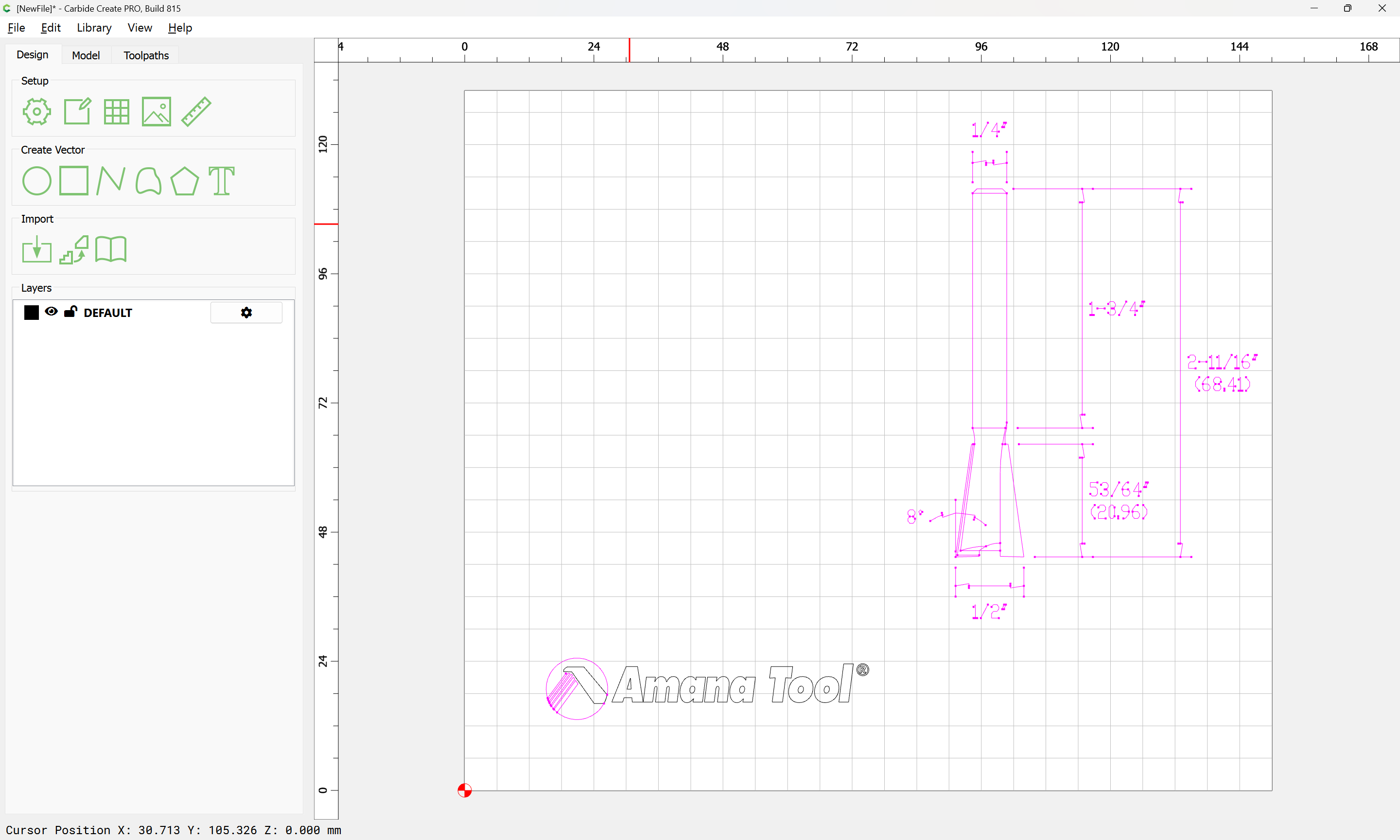Click the 1/2" dimension label
1400x840 pixels.
989,612
